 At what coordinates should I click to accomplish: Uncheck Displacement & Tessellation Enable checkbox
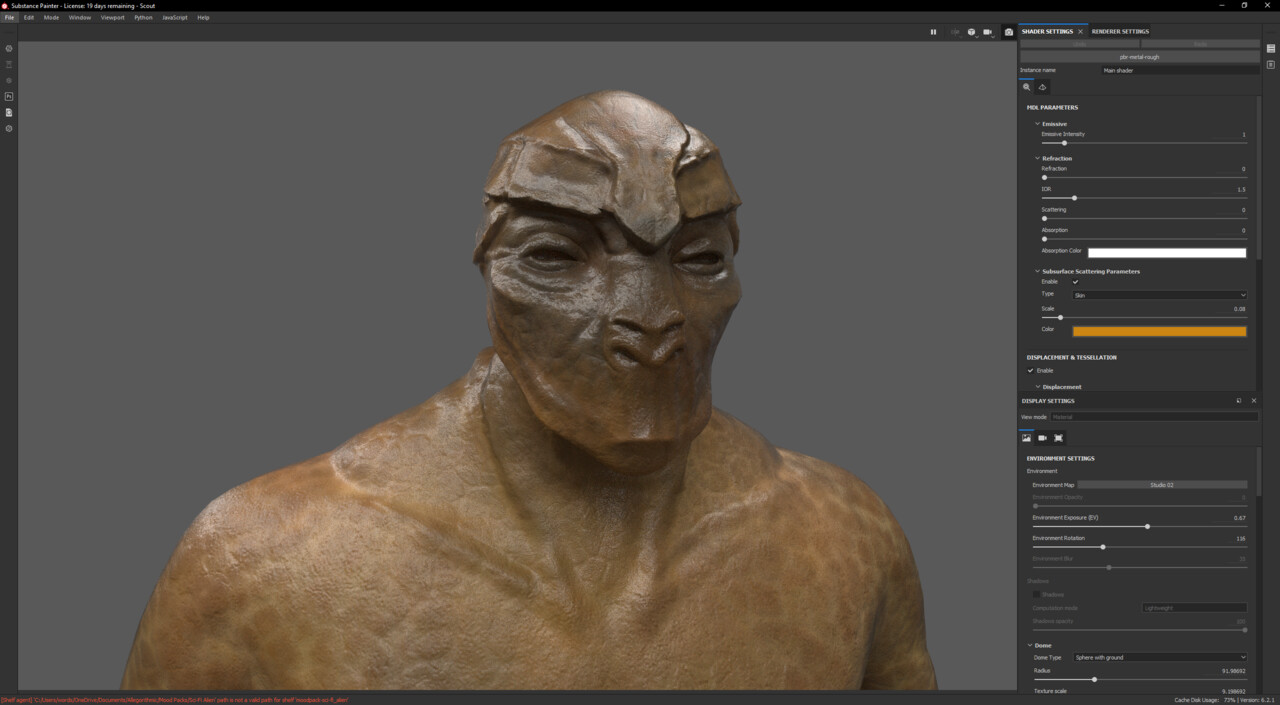tap(1031, 370)
